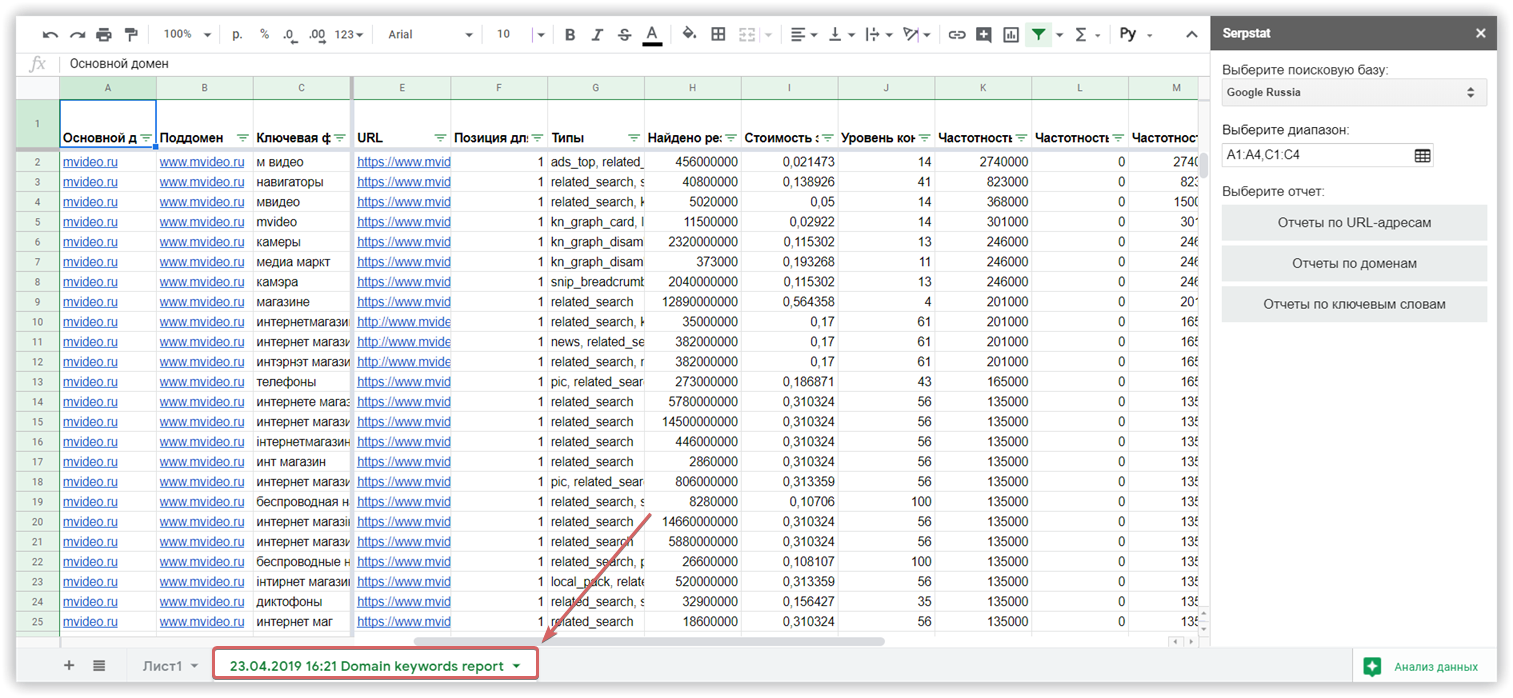Print the spreadsheet
The height and width of the screenshot is (698, 1513).
104,35
